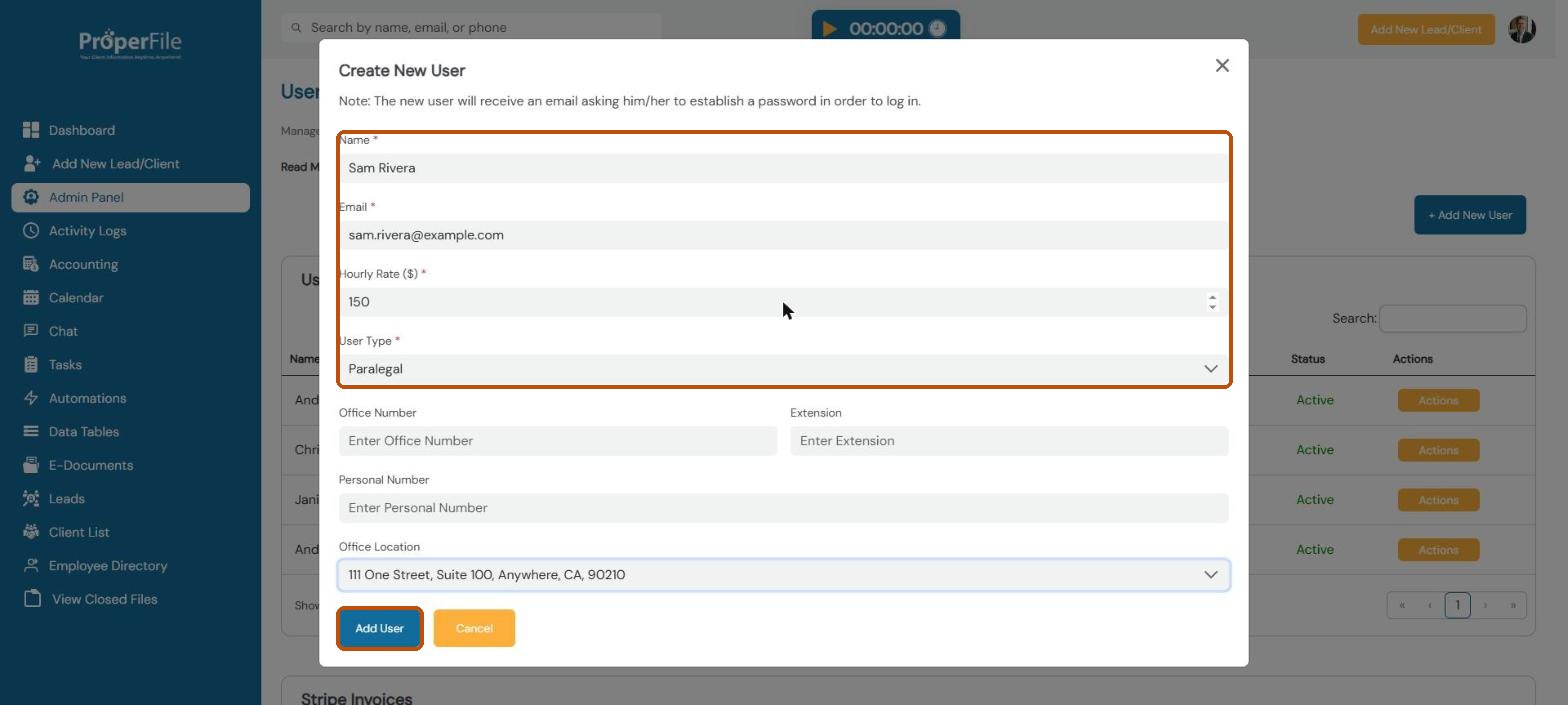Open the Office Location dropdown

click(784, 575)
